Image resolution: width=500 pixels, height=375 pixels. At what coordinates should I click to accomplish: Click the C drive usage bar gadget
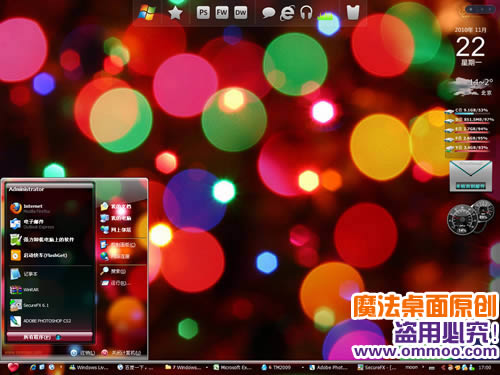tap(468, 111)
